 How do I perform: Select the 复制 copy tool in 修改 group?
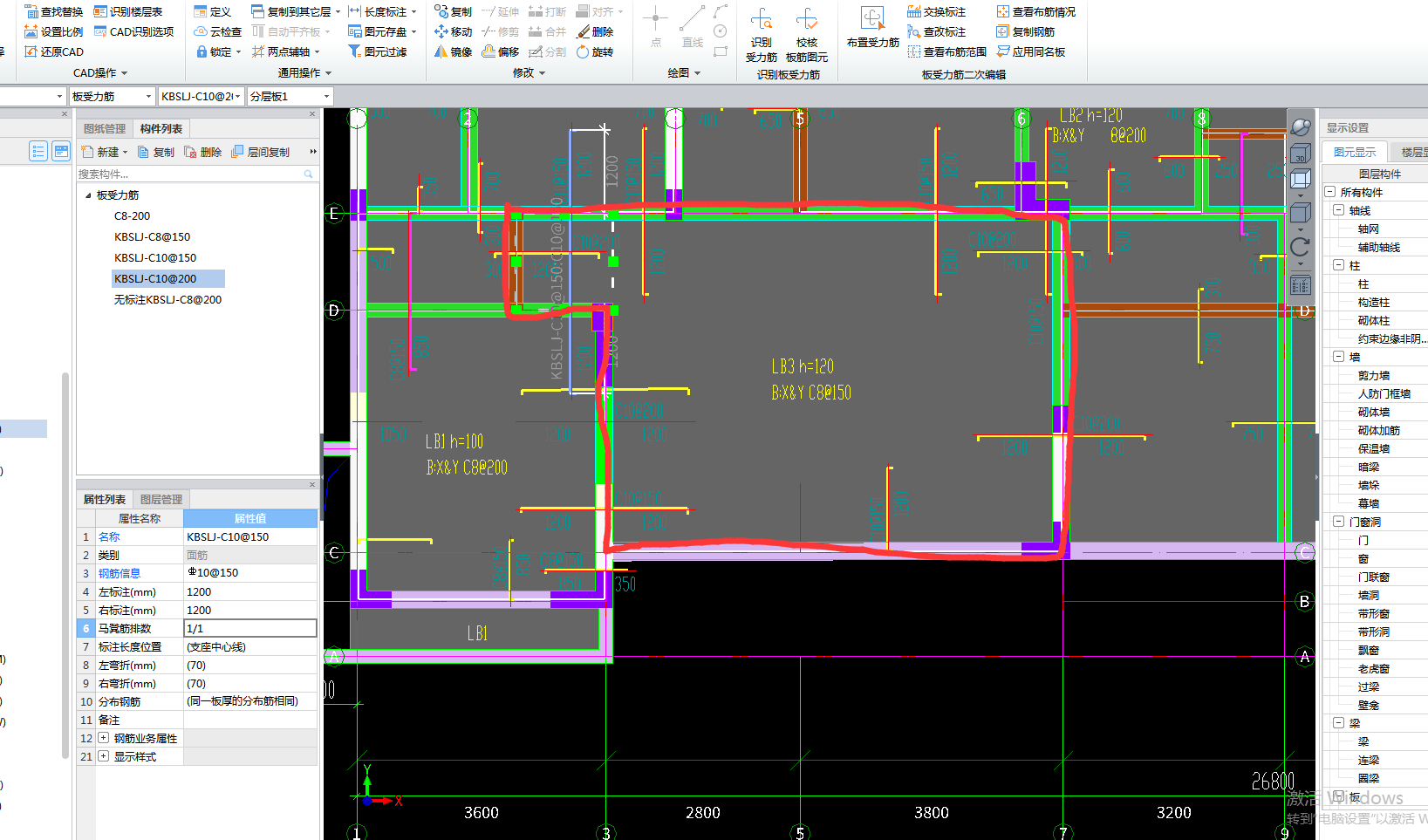click(x=454, y=11)
